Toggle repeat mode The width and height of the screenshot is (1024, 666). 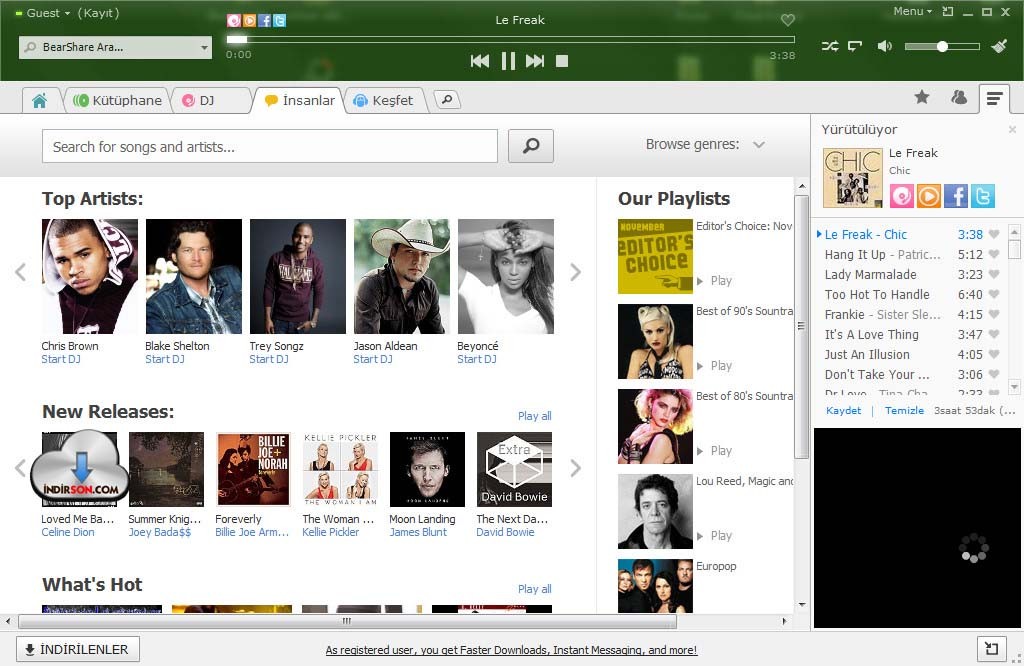(855, 46)
